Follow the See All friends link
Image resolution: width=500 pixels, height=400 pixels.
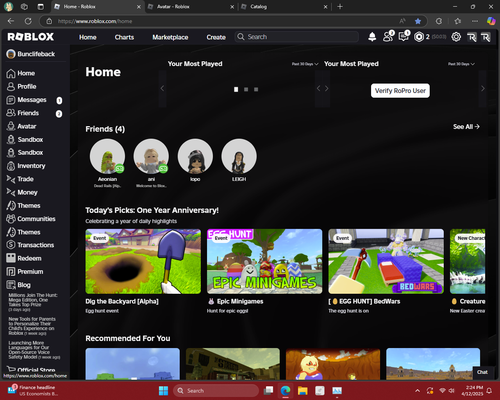[x=466, y=127]
